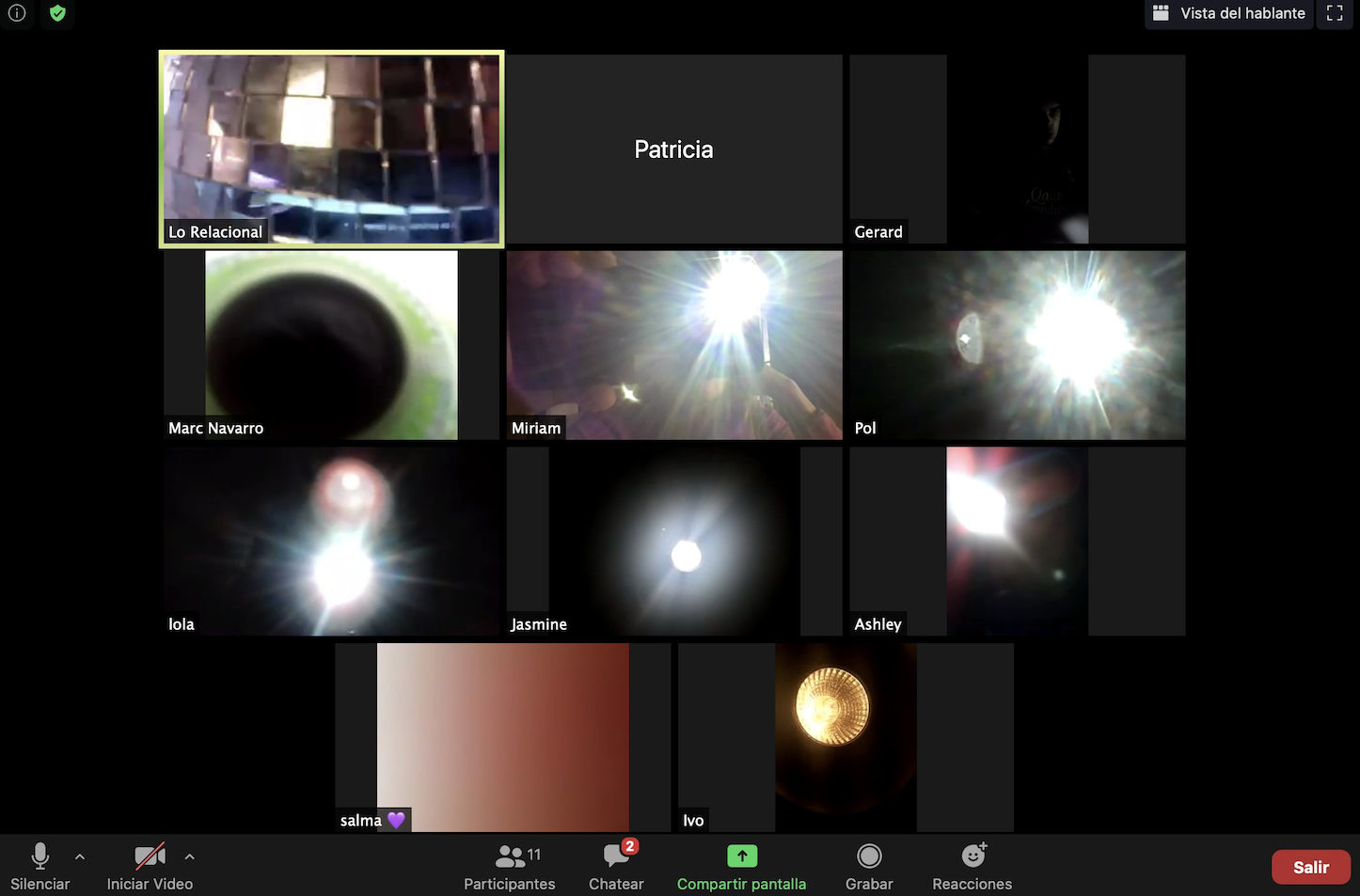Open the Chatear chat panel
The image size is (1360, 896).
pyautogui.click(x=616, y=867)
